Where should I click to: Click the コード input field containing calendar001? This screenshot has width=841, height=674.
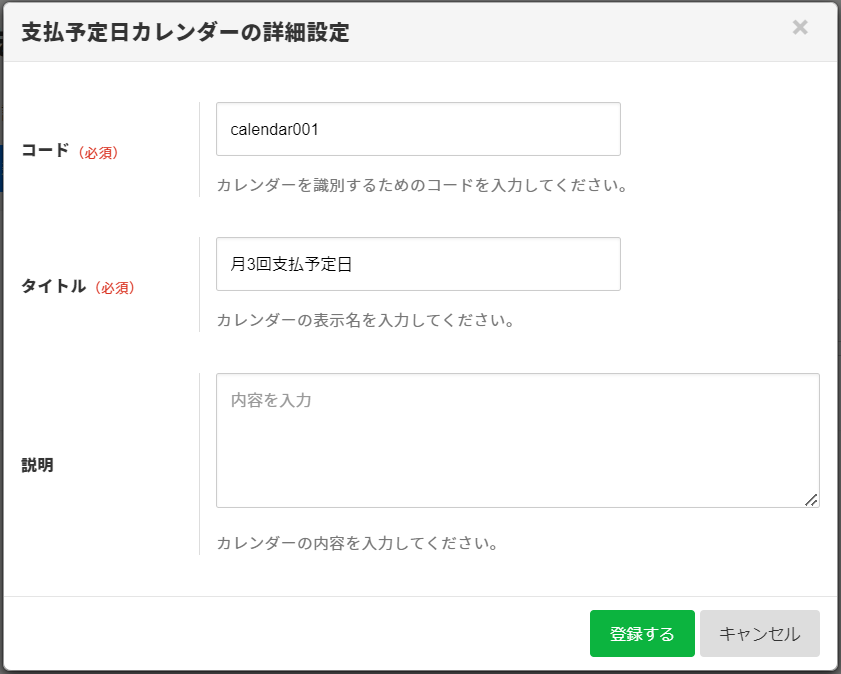point(418,129)
